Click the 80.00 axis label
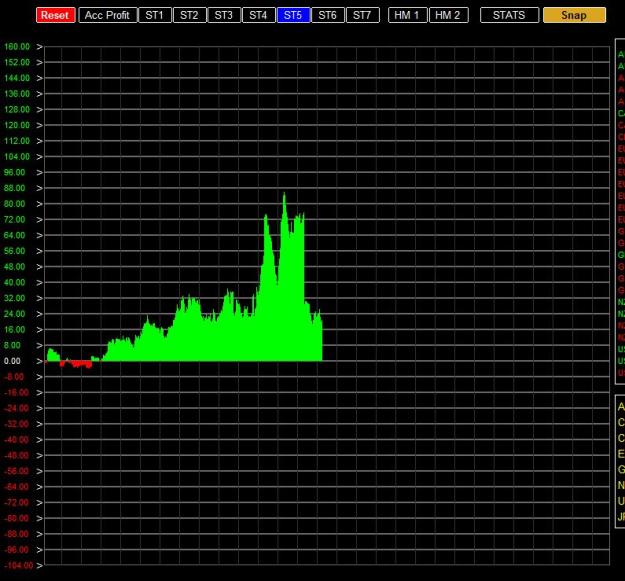 point(14,204)
